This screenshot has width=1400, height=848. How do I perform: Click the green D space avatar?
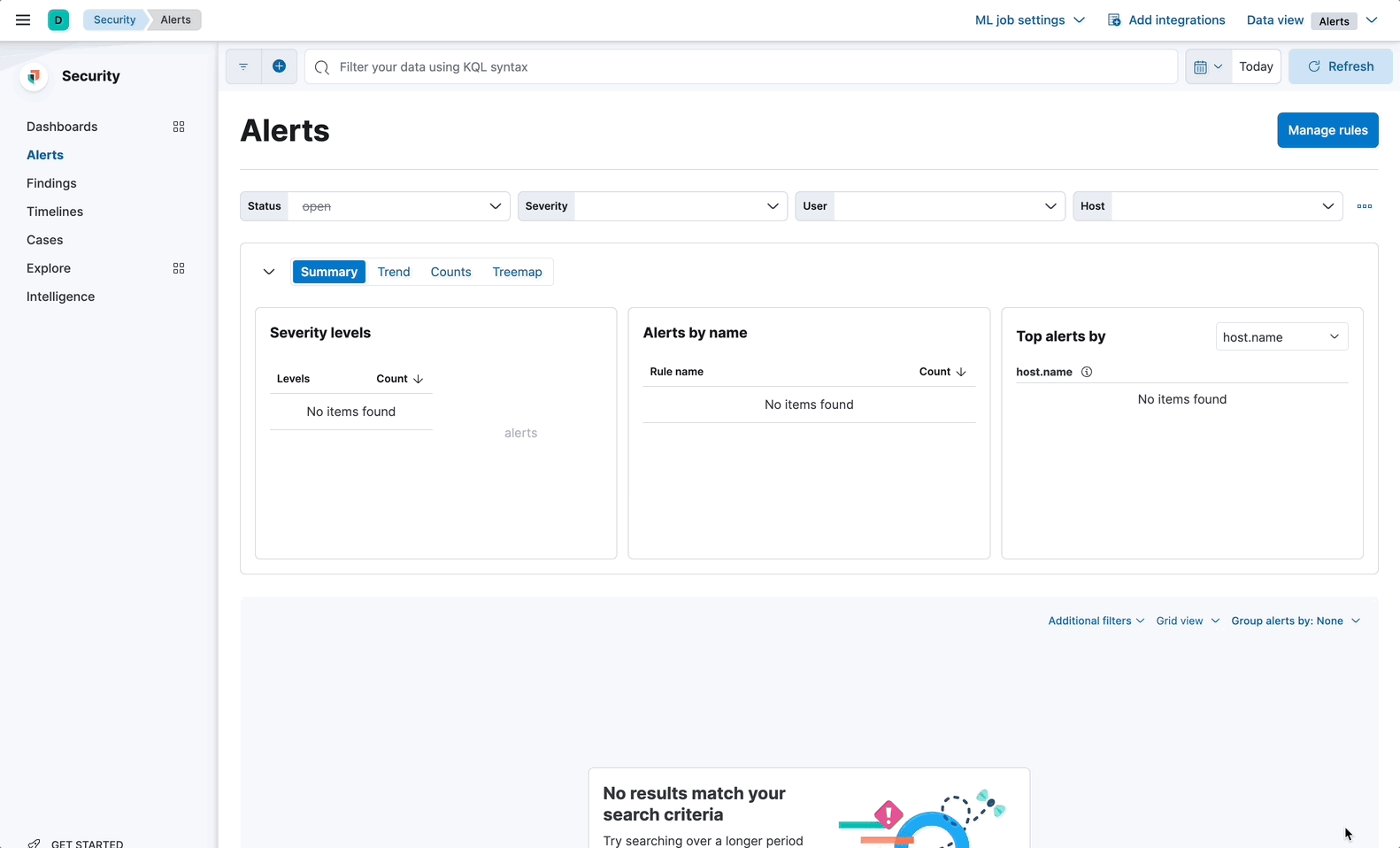[58, 19]
